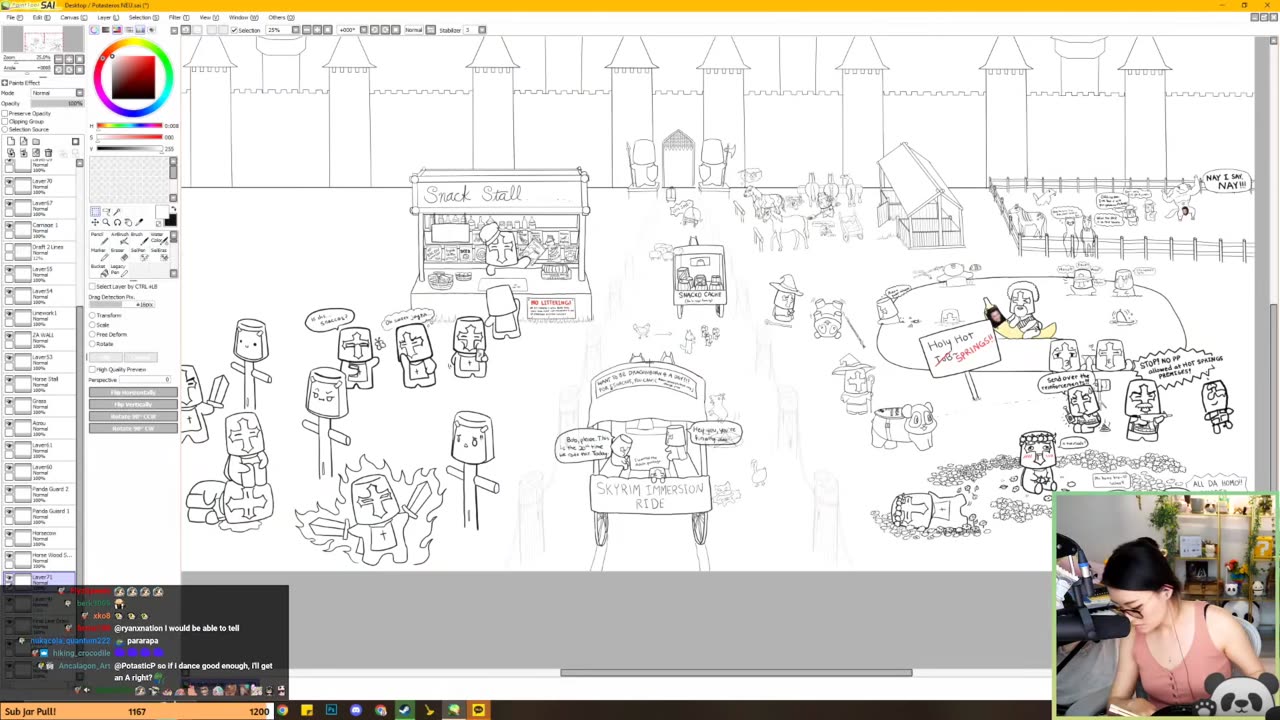The image size is (1280, 720).
Task: Select the Transform radio option
Action: point(93,316)
